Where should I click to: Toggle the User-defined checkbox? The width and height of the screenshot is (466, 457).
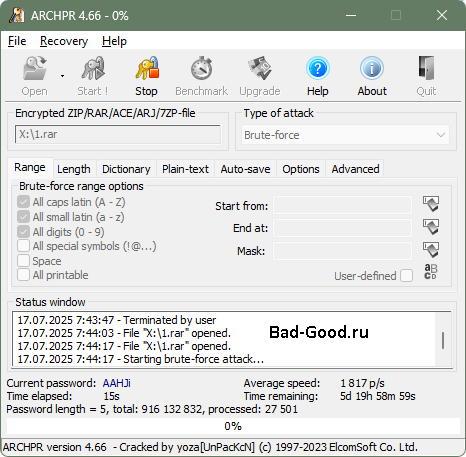(406, 276)
